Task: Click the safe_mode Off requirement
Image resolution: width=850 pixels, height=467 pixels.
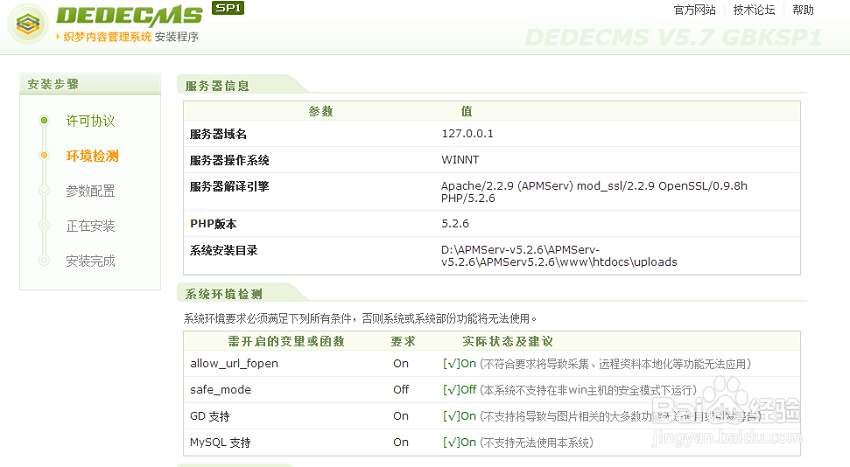Action: click(401, 389)
